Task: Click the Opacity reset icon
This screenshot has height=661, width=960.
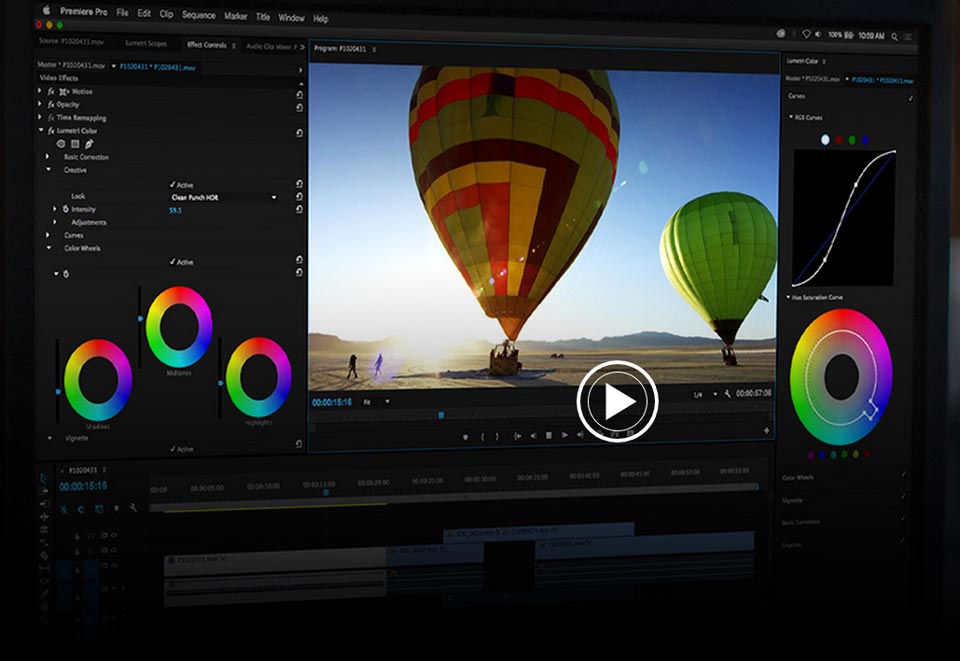Action: click(299, 105)
